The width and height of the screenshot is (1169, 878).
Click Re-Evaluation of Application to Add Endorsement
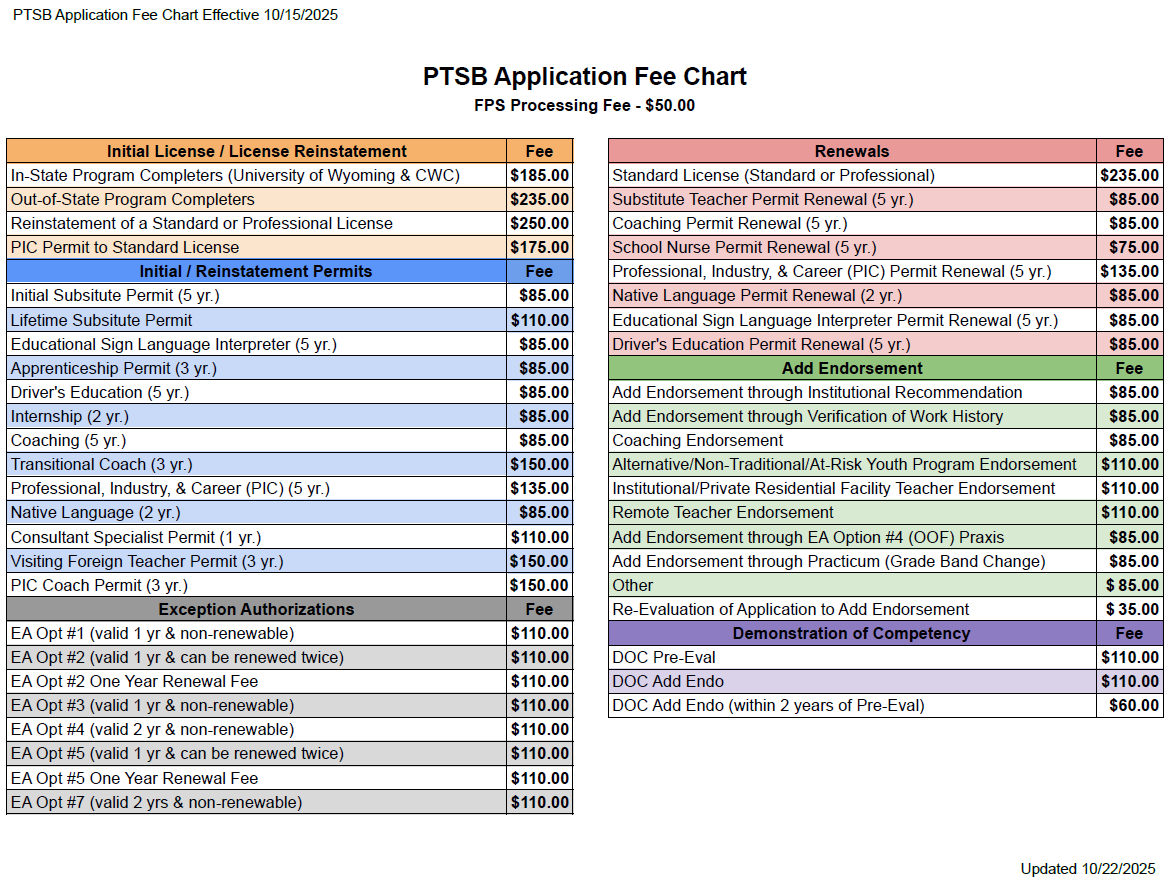click(791, 609)
